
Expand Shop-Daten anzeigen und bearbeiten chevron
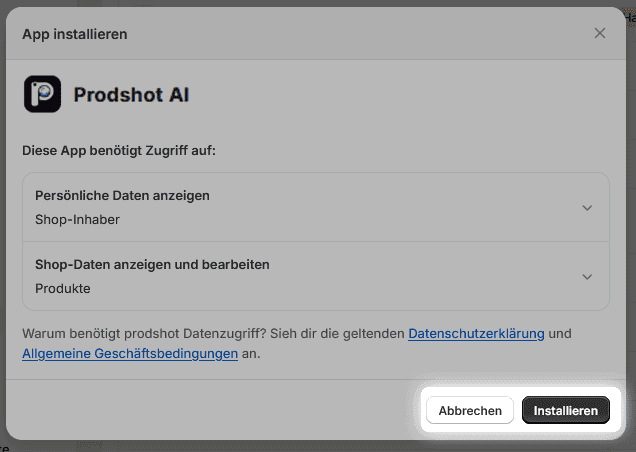(587, 277)
